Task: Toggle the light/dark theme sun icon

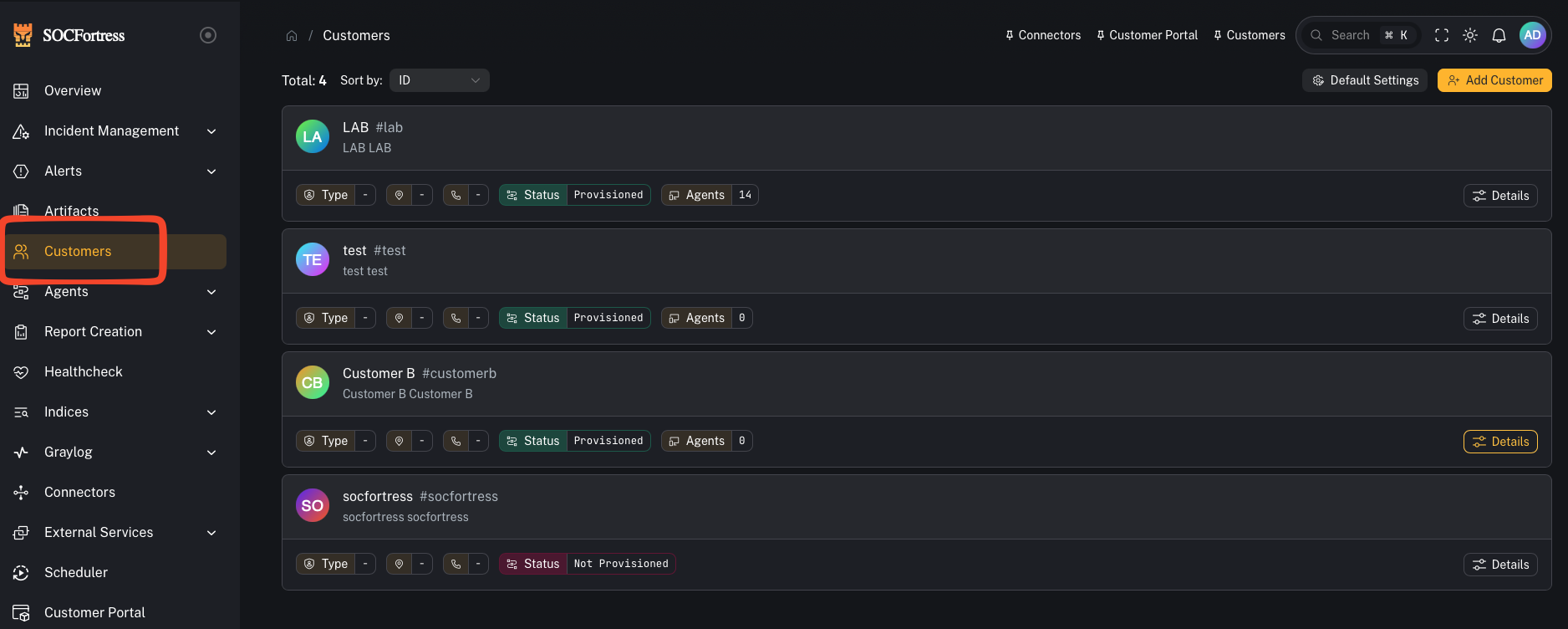Action: click(1470, 35)
